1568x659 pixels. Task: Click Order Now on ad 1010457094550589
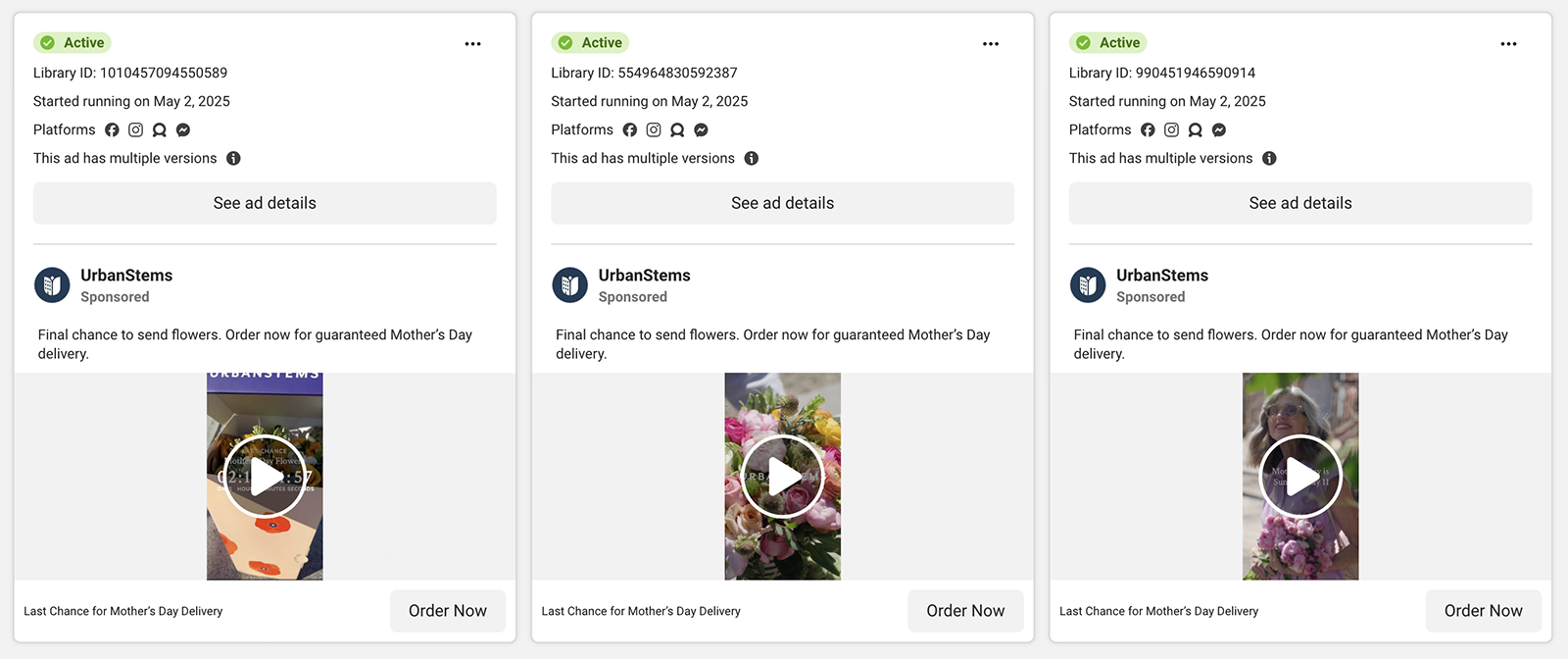tap(448, 611)
